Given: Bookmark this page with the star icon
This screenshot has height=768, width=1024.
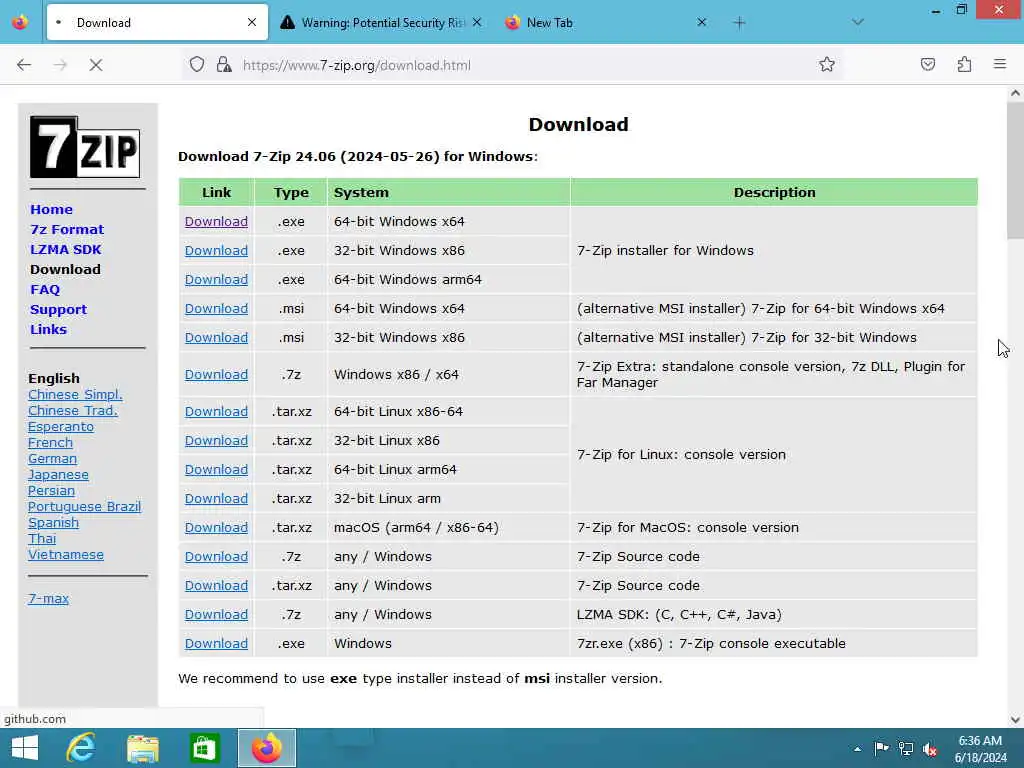Looking at the screenshot, I should [x=827, y=64].
